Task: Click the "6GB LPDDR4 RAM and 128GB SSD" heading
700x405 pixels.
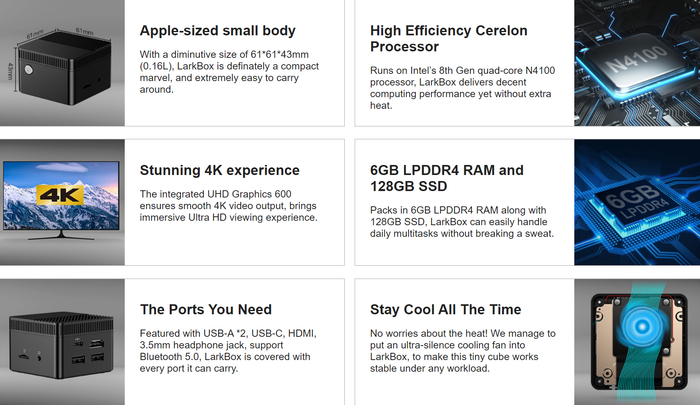Action: [x=447, y=178]
